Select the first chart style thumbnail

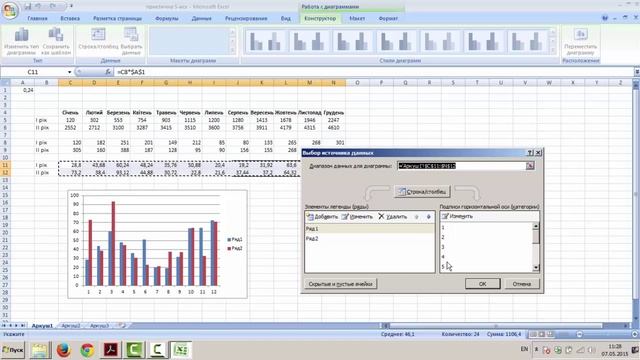[266, 41]
